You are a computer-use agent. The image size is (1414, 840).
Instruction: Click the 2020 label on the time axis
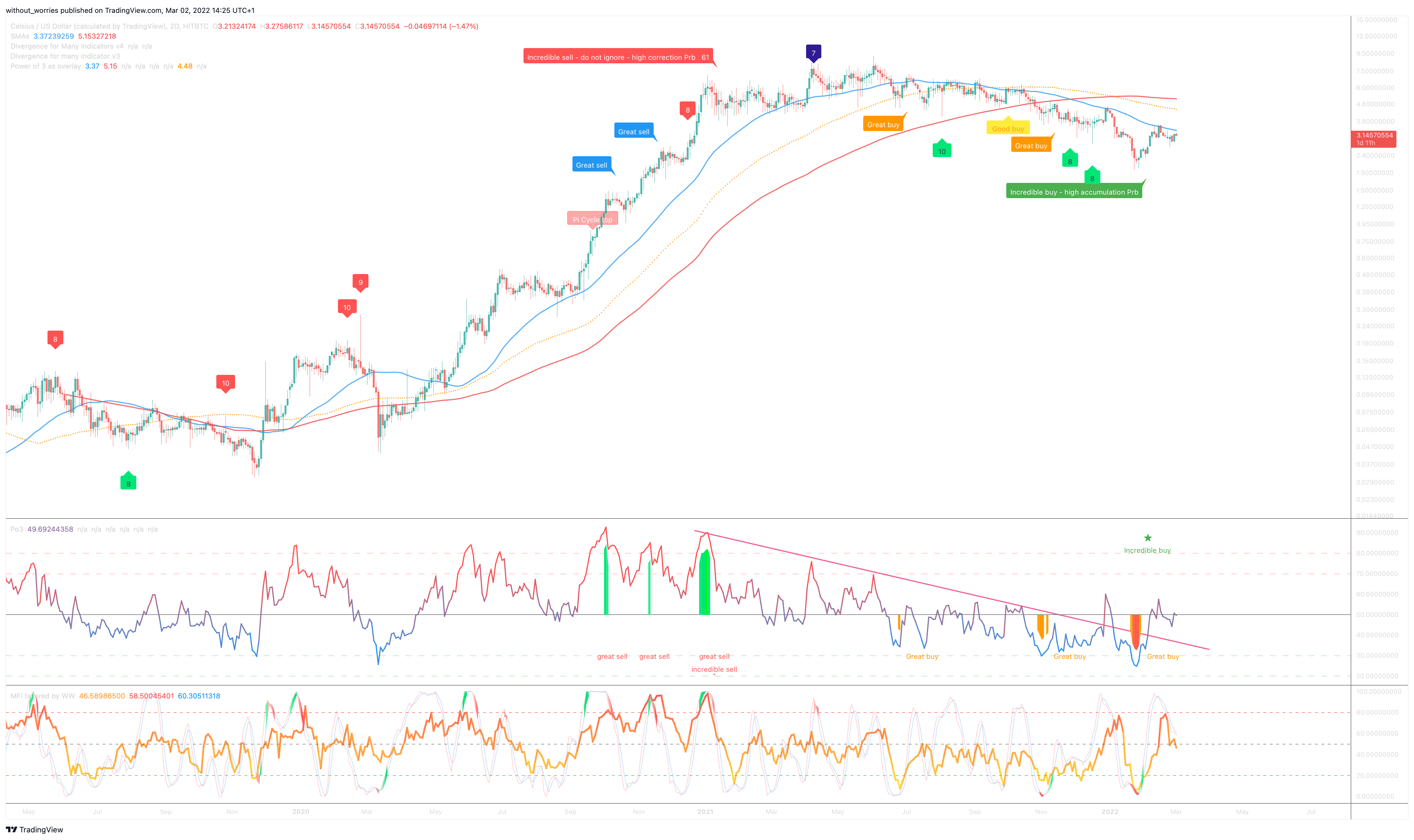point(300,811)
